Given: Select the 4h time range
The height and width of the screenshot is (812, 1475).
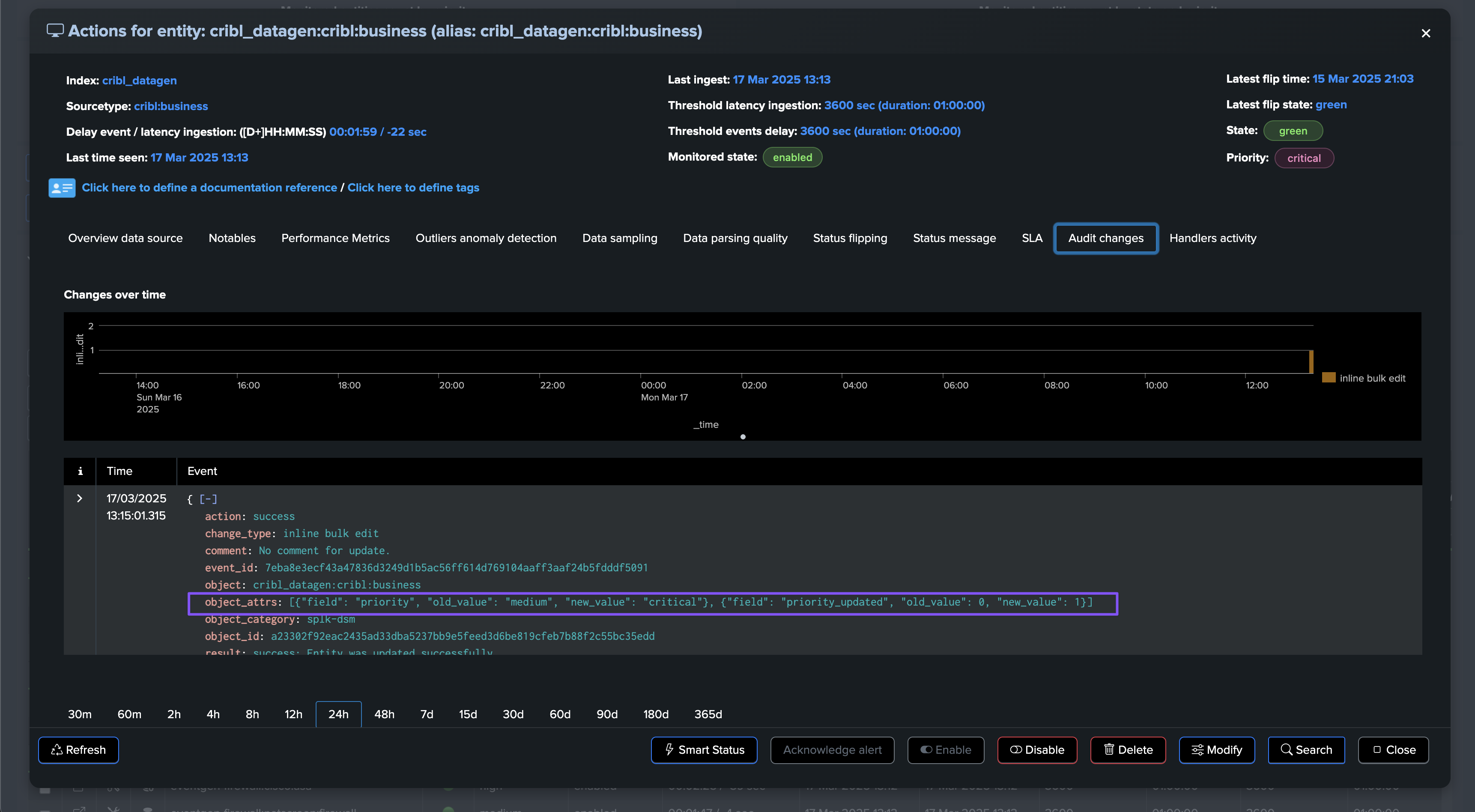Looking at the screenshot, I should click(213, 714).
